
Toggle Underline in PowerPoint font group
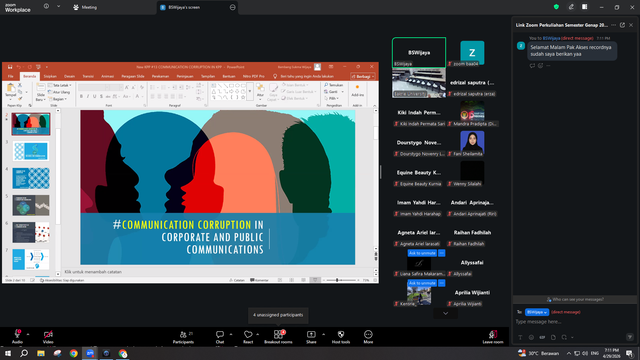click(94, 96)
